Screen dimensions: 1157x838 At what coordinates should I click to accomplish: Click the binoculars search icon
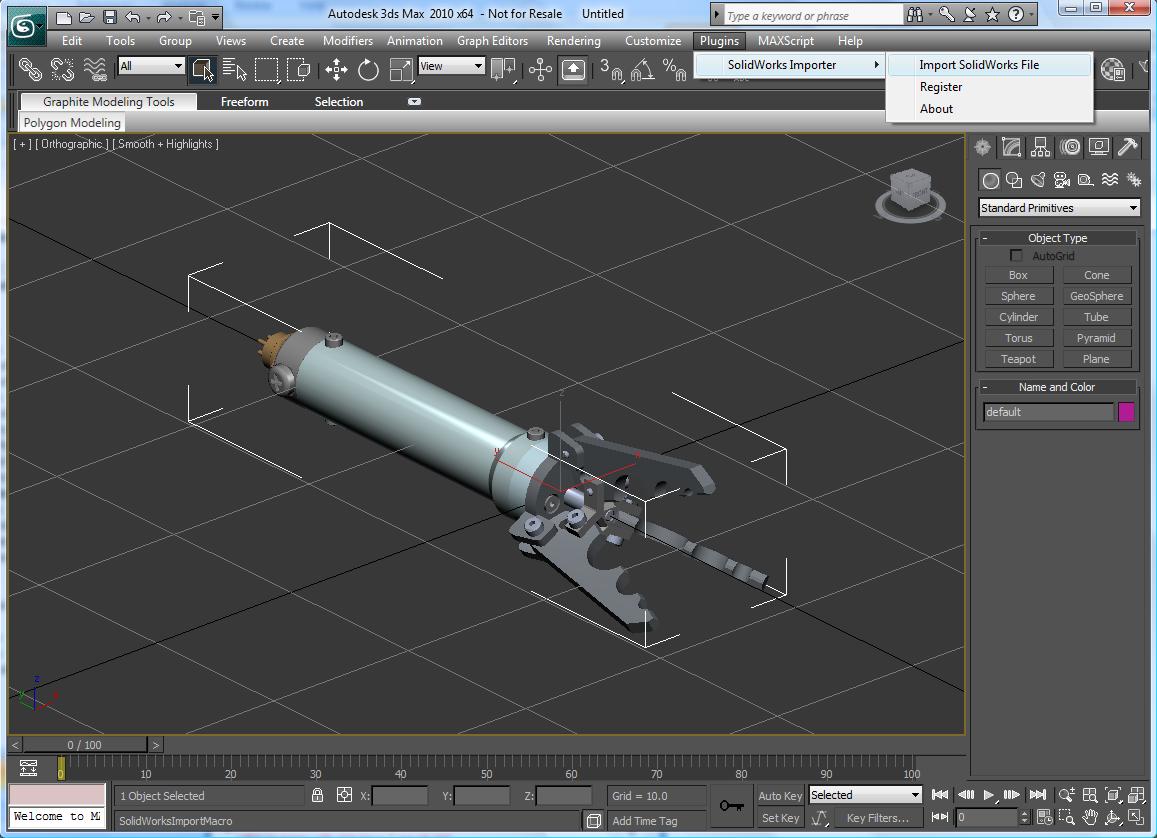tap(915, 15)
